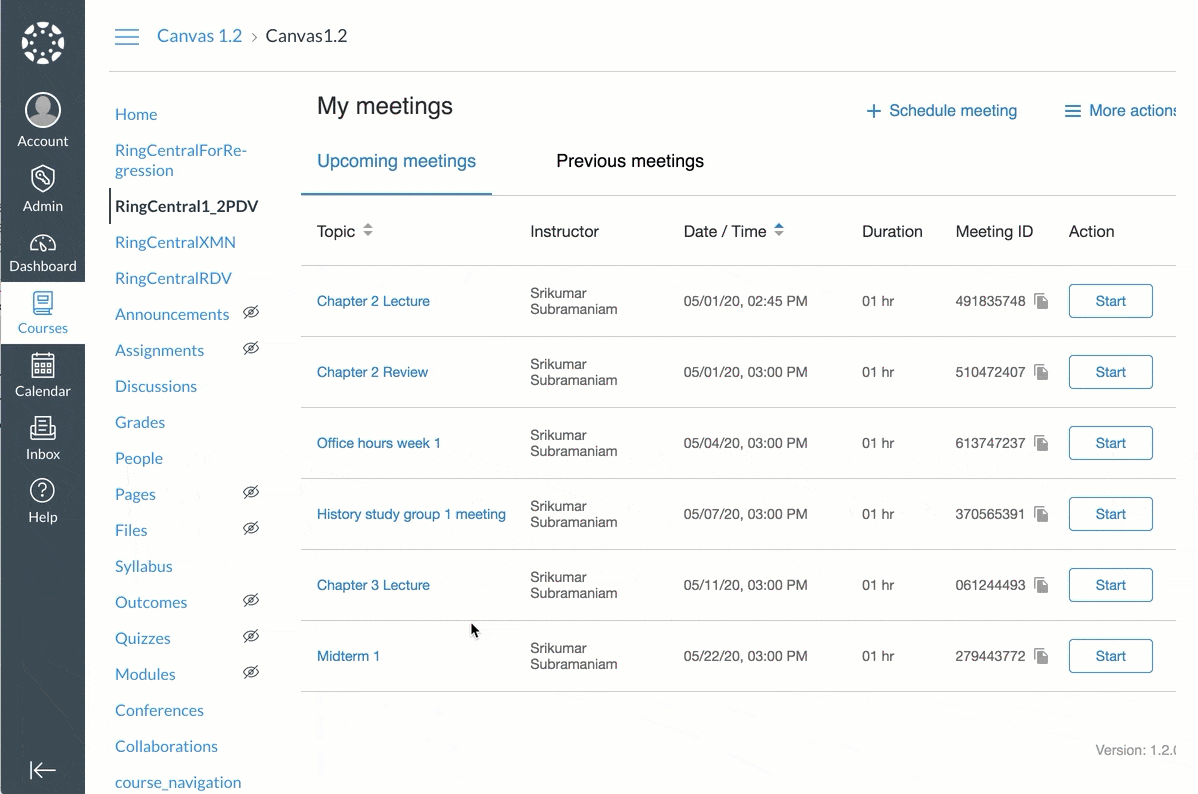Open the Admin shield icon
1198x794 pixels.
coord(42,180)
